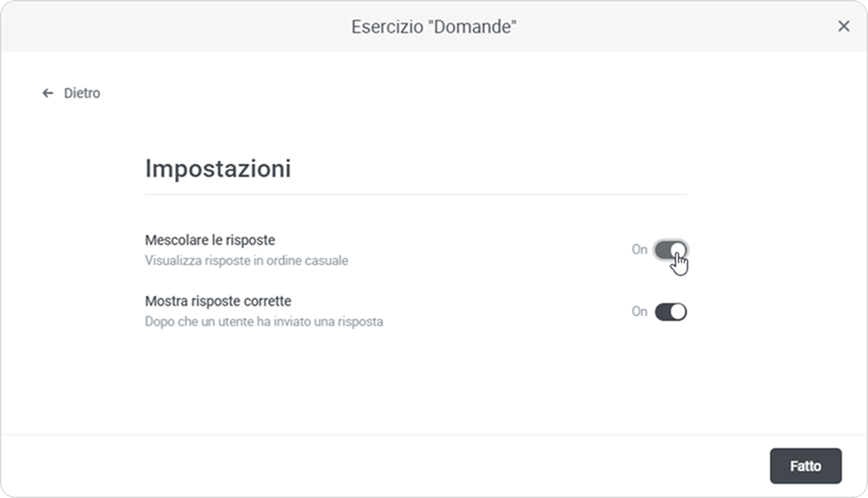868x498 pixels.
Task: Click the On label beside Mostra toggle
Action: point(639,312)
